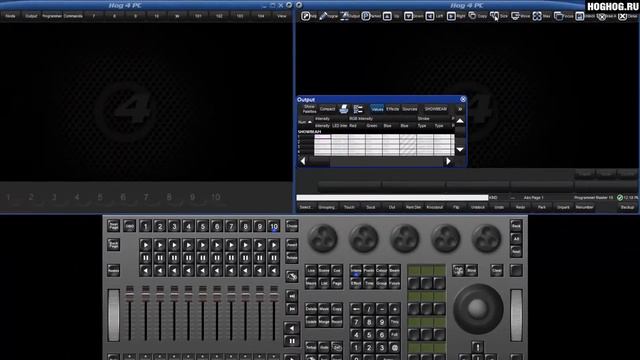Click the SHOWBEAM filter button in Output
Screen dimensions: 640x360
click(436, 109)
